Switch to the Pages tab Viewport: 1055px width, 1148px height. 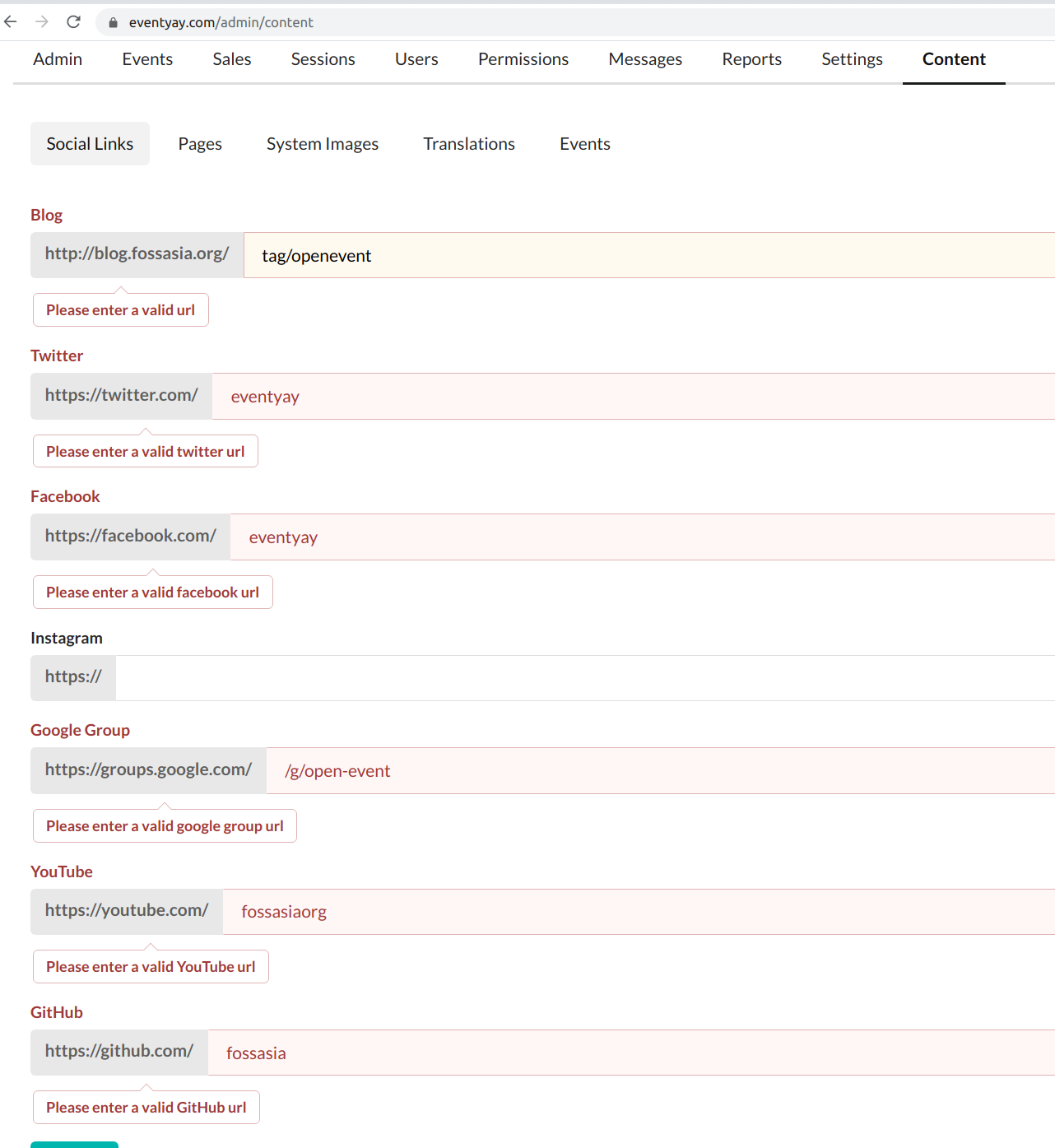[199, 143]
